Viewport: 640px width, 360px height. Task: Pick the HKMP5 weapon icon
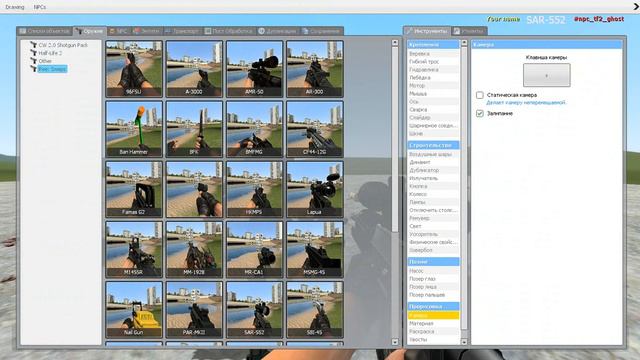254,189
